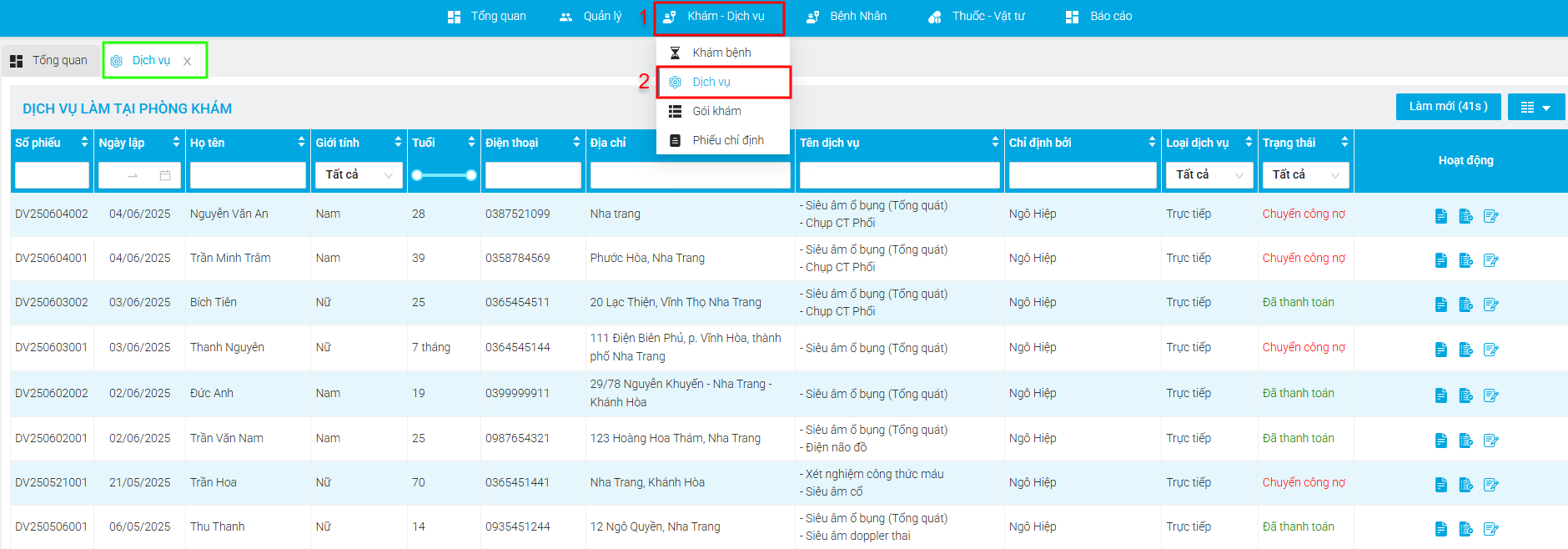
Task: Sort table by Chỉ định bởi column
Action: click(x=1152, y=143)
